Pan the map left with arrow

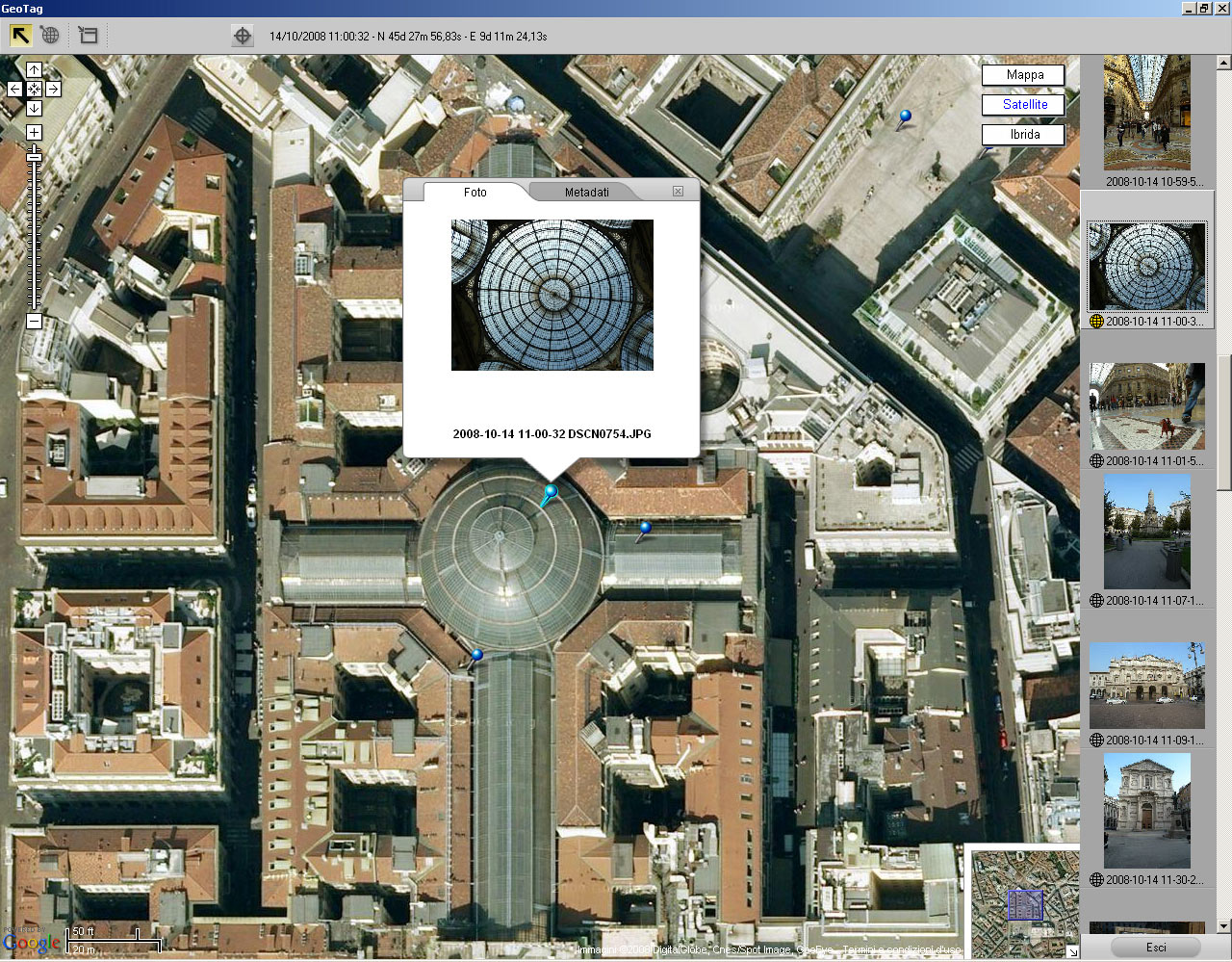[14, 89]
